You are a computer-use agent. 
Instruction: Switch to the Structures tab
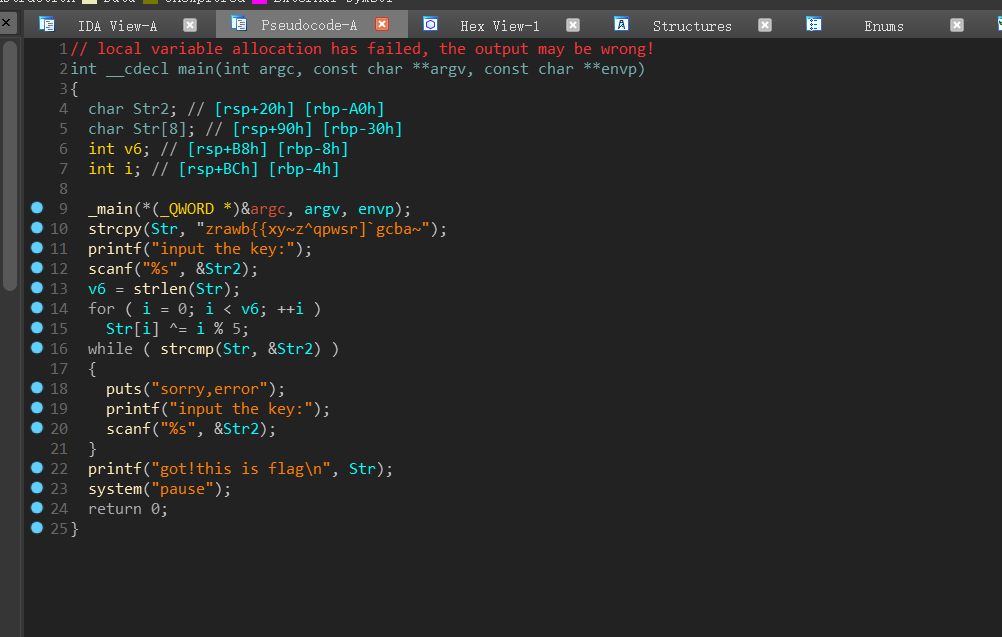coord(692,25)
